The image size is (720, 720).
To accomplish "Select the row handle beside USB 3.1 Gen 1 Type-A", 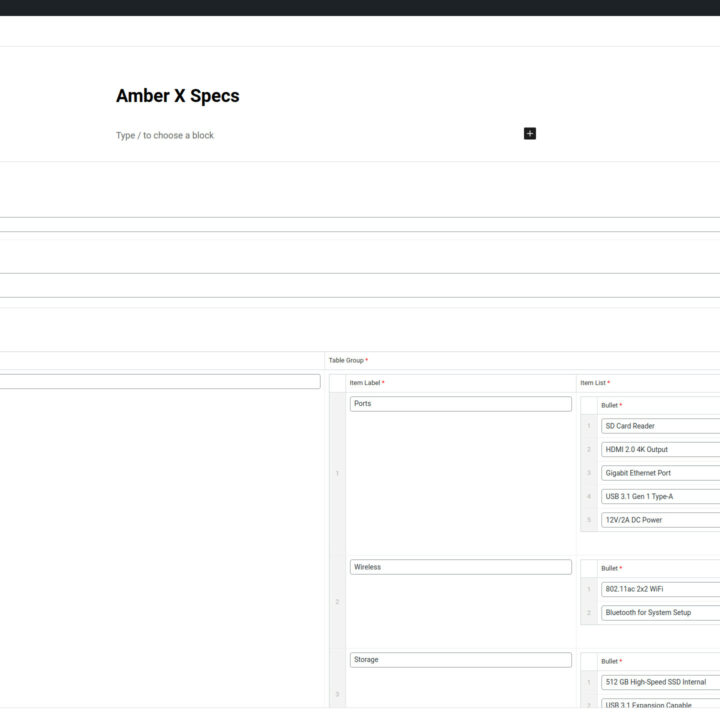I will [589, 496].
